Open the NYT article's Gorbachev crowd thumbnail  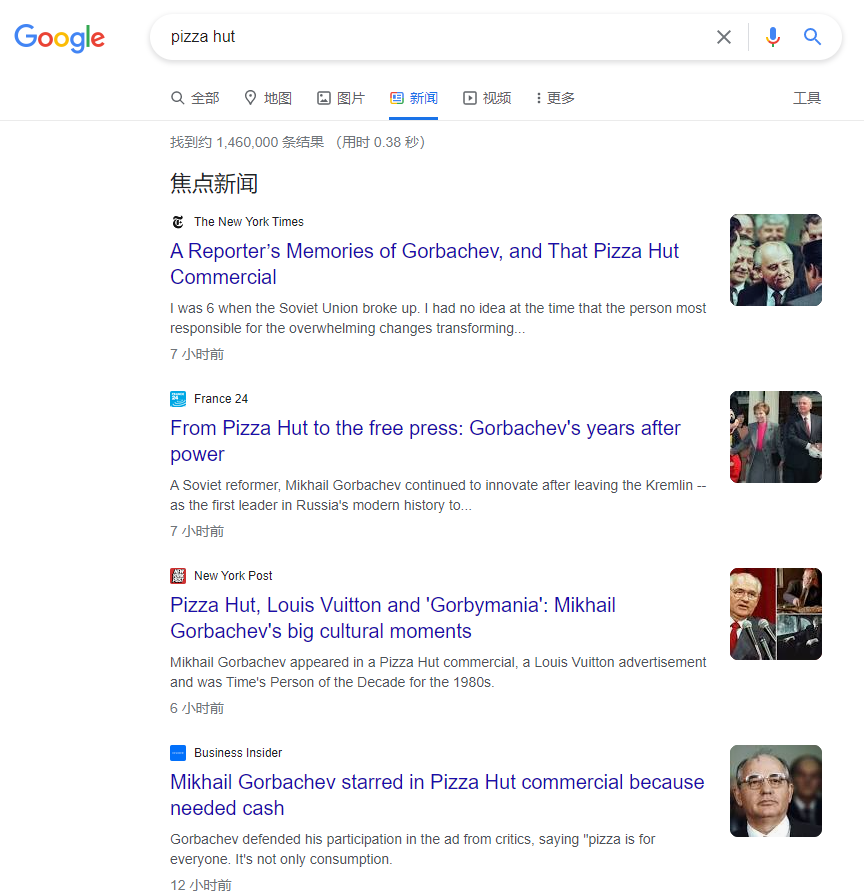[775, 260]
